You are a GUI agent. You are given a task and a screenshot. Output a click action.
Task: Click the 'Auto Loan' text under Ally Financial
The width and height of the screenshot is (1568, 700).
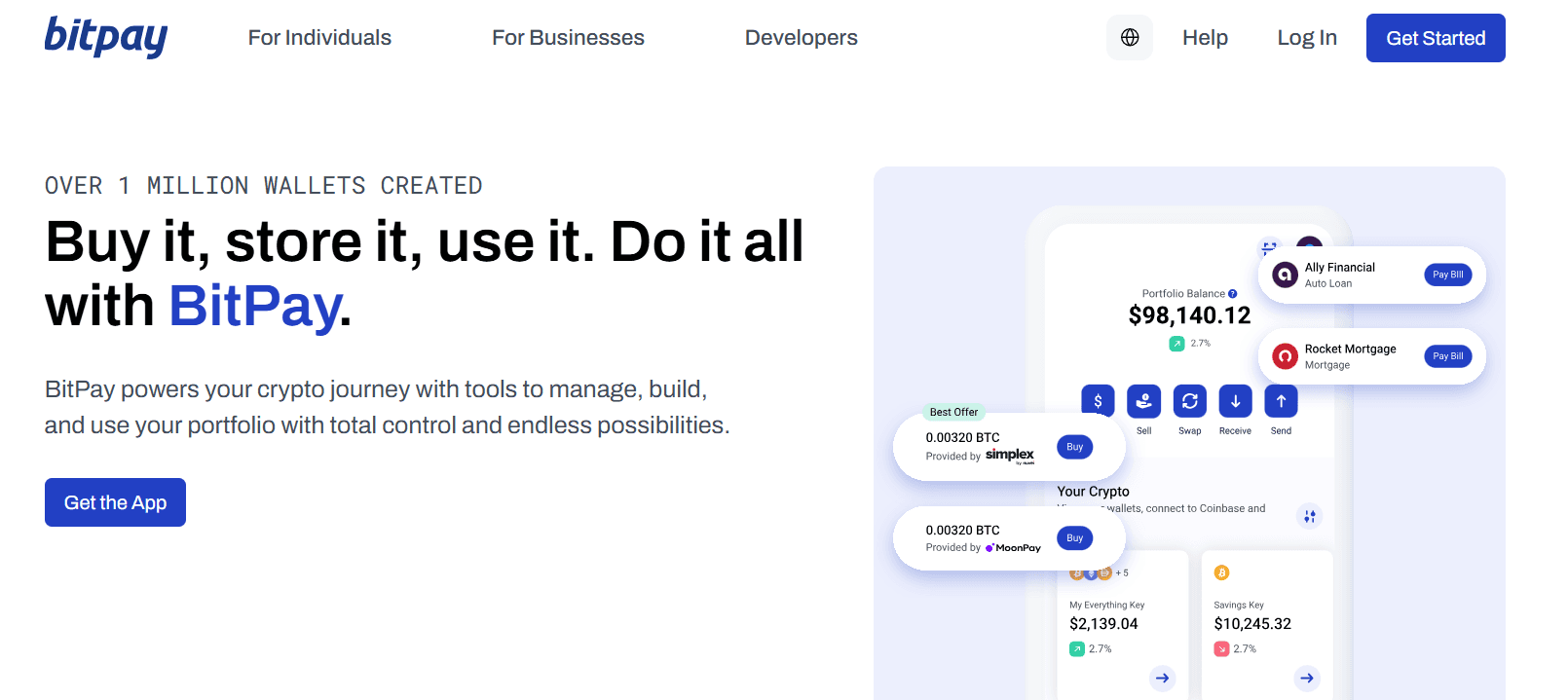(1328, 283)
